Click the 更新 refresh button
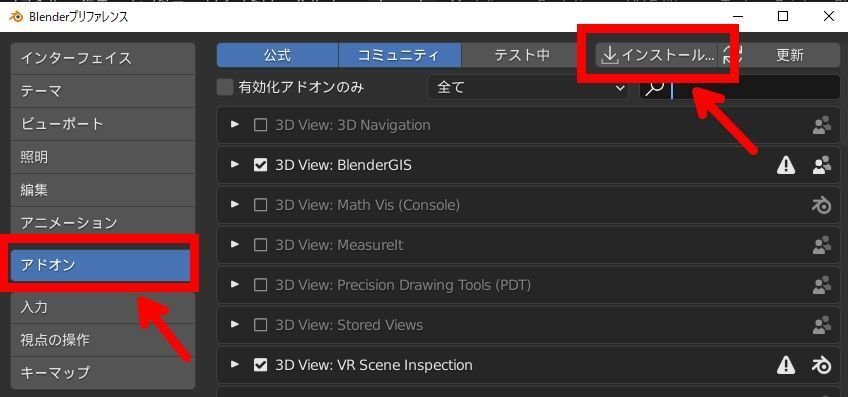 tap(779, 55)
